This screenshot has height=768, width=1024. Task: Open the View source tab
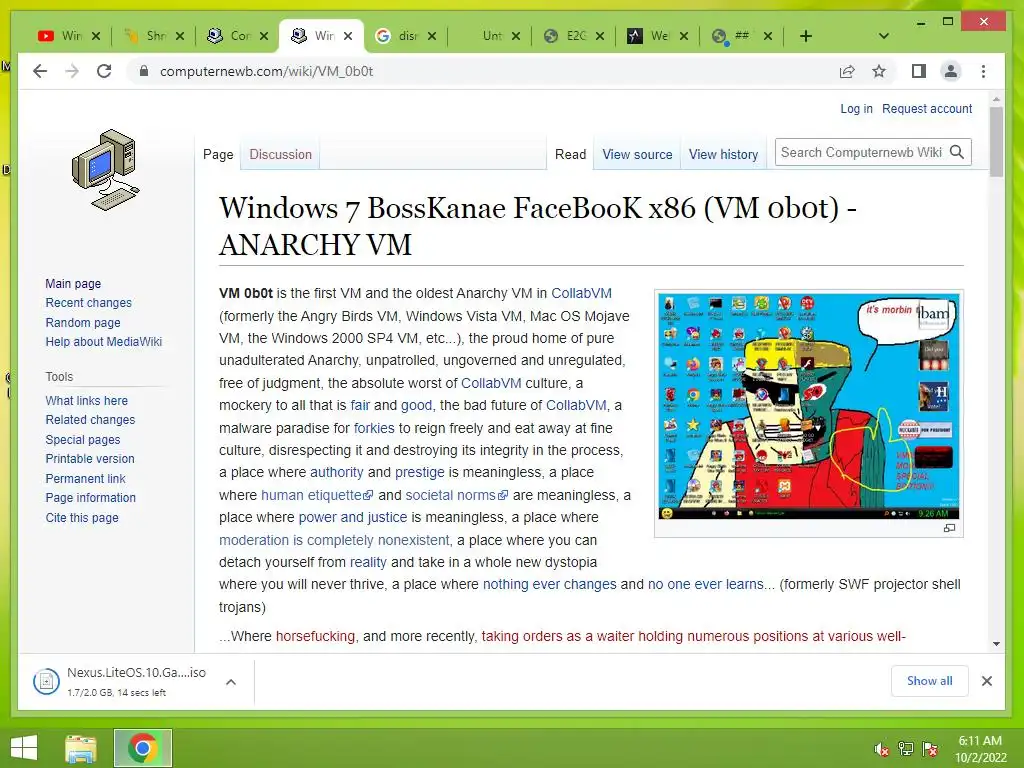[637, 155]
